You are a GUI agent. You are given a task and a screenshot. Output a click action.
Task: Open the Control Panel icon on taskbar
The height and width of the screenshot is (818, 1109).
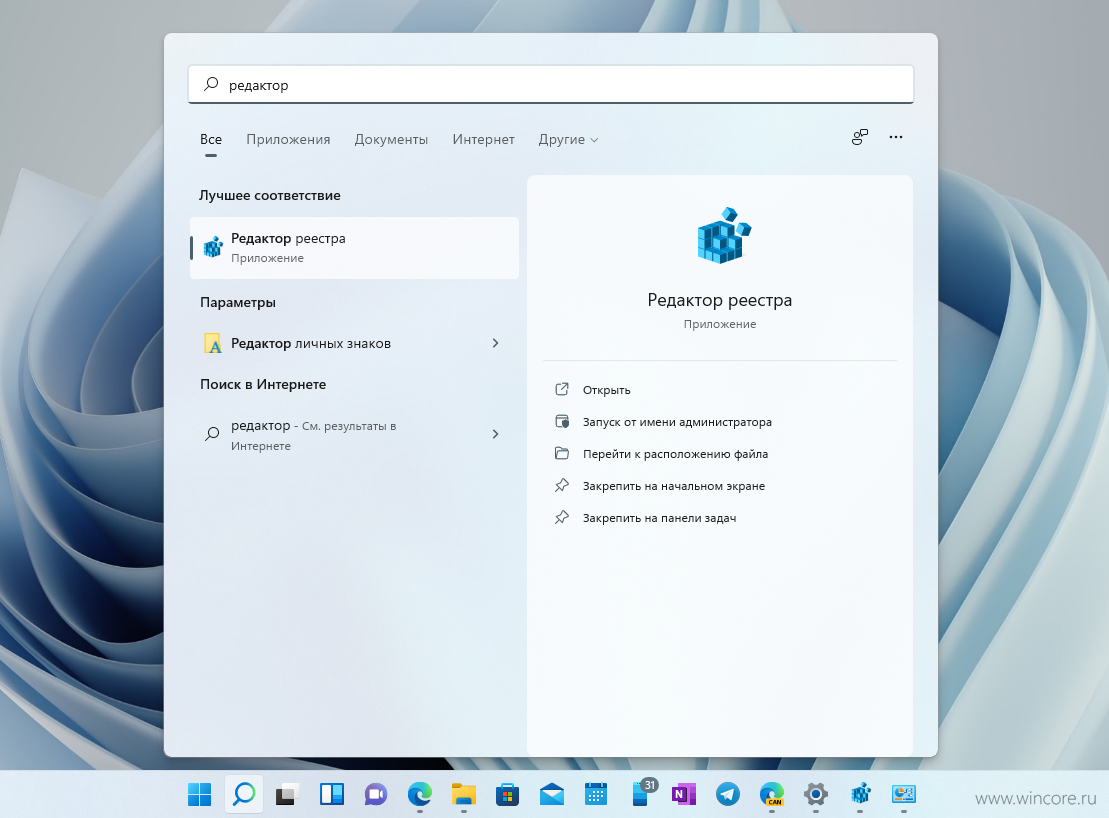[x=904, y=794]
